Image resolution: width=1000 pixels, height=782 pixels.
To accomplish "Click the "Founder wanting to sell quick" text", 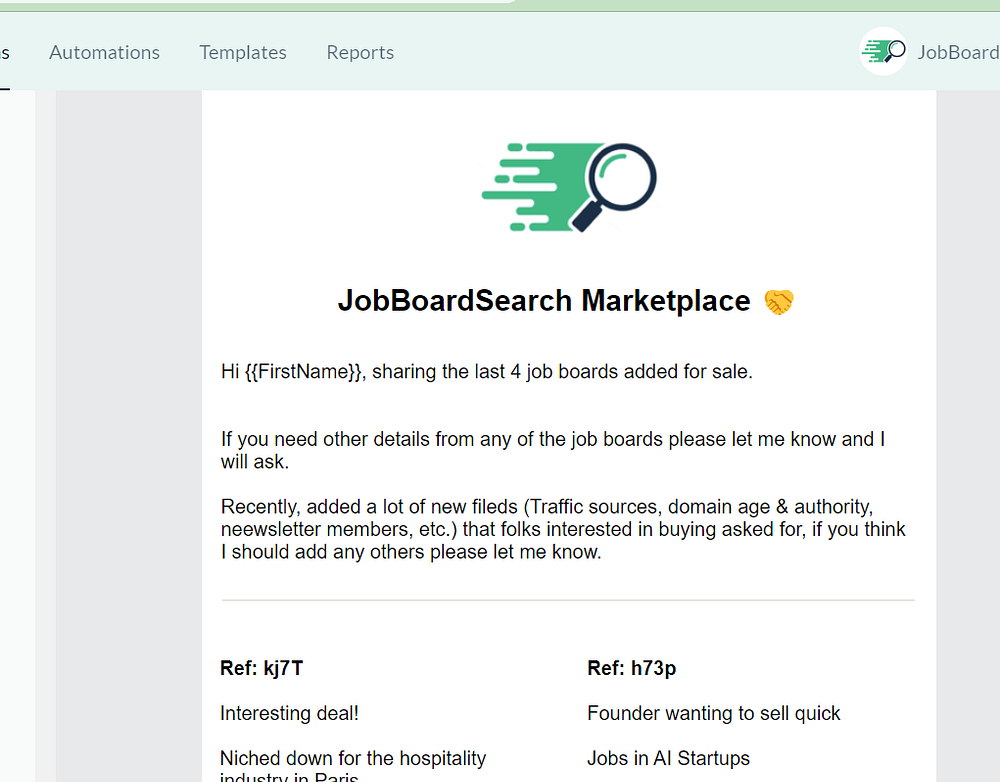I will pyautogui.click(x=713, y=714).
